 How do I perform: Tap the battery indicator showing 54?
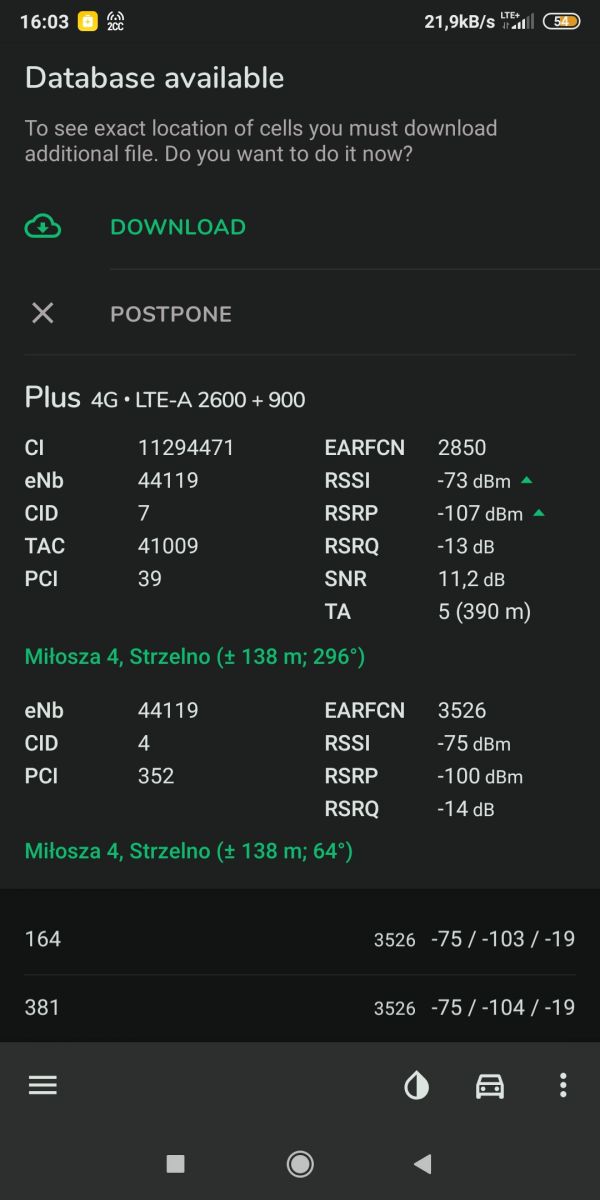[561, 21]
